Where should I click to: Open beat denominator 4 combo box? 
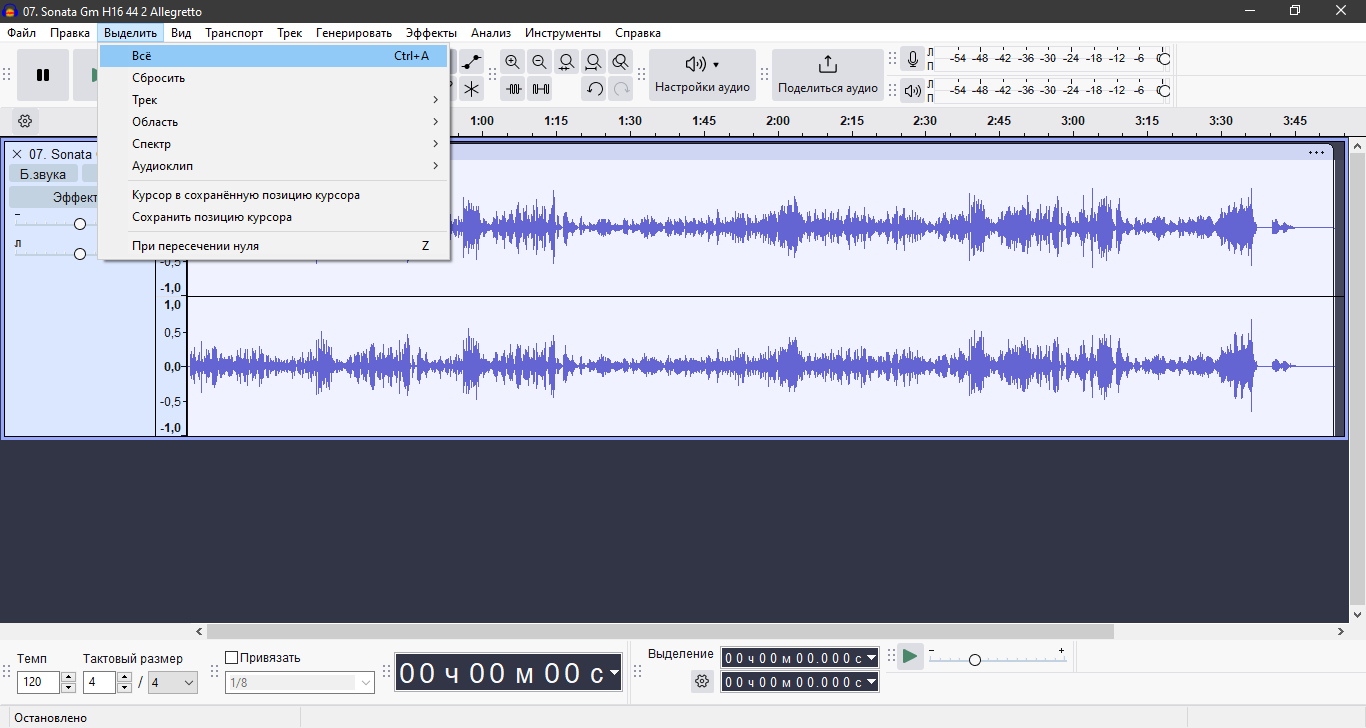pos(173,682)
